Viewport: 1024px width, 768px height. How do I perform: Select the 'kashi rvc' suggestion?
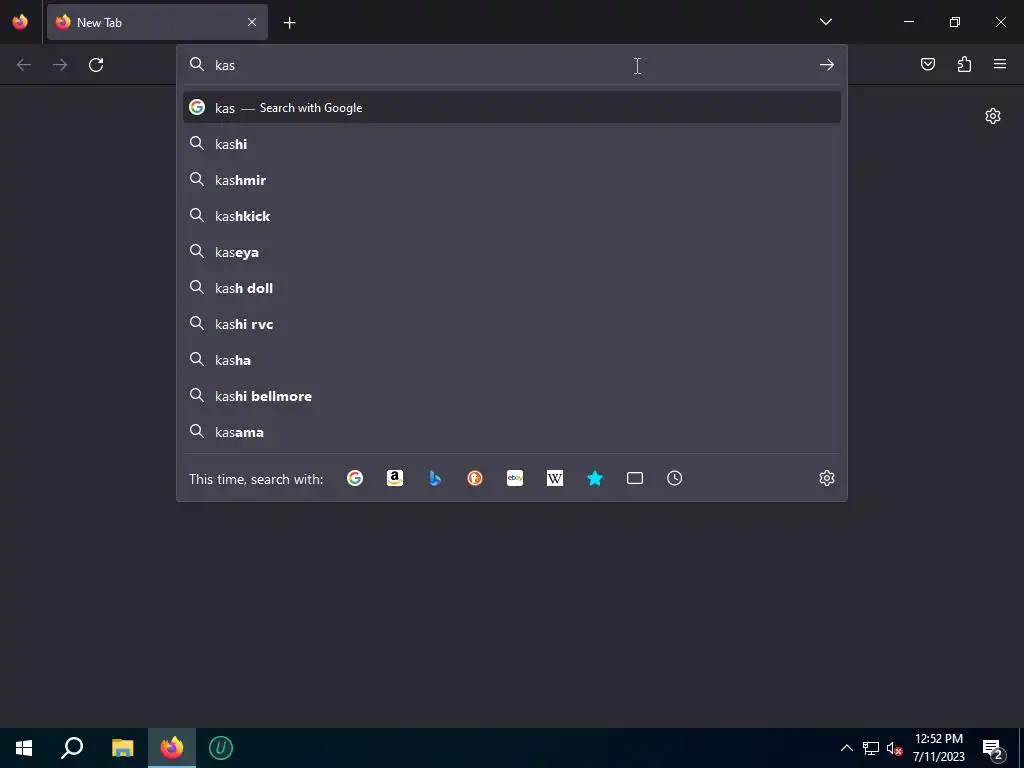(512, 324)
